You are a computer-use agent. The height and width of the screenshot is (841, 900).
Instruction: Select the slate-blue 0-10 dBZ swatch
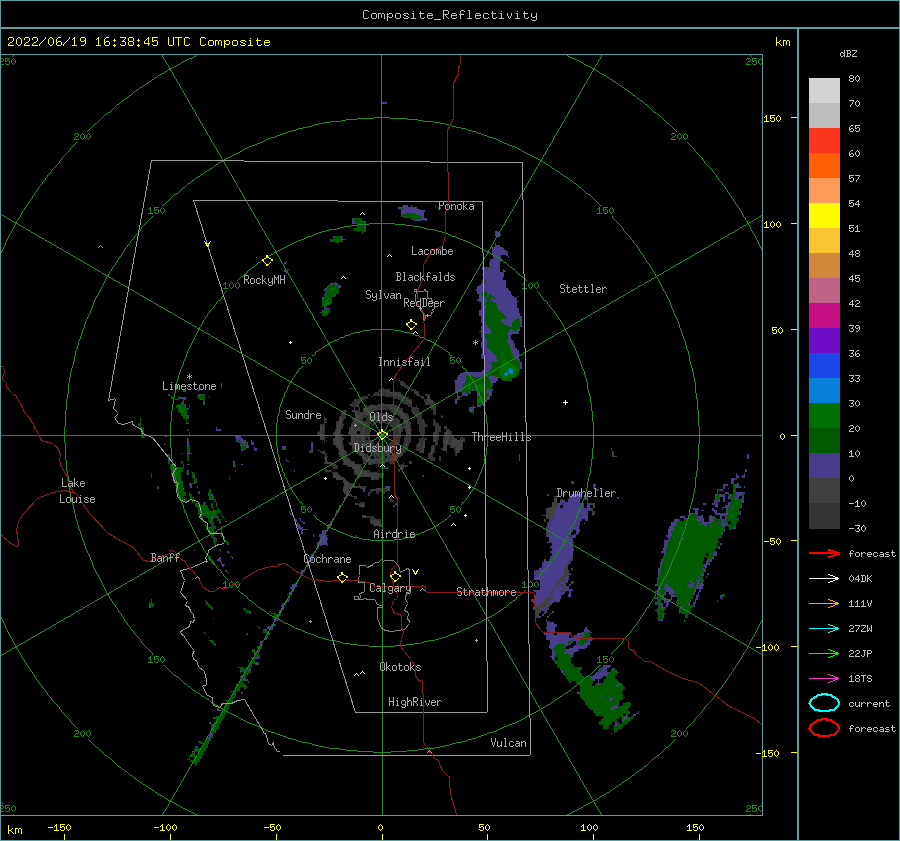click(x=824, y=466)
